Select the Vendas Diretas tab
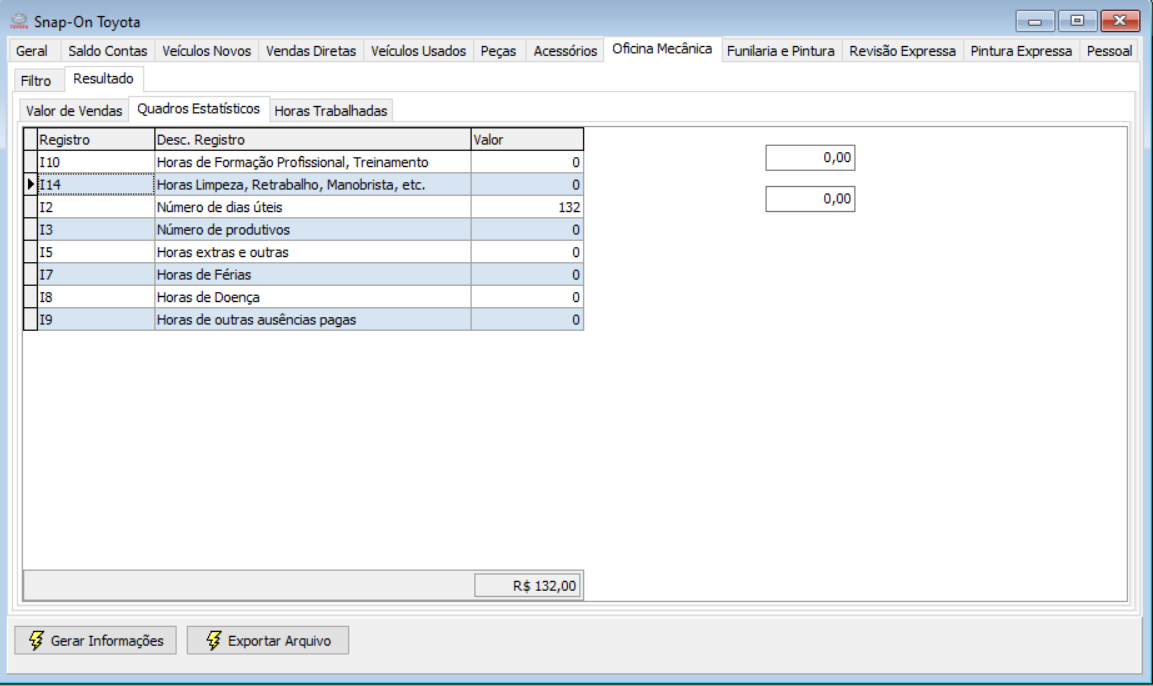 [x=310, y=51]
